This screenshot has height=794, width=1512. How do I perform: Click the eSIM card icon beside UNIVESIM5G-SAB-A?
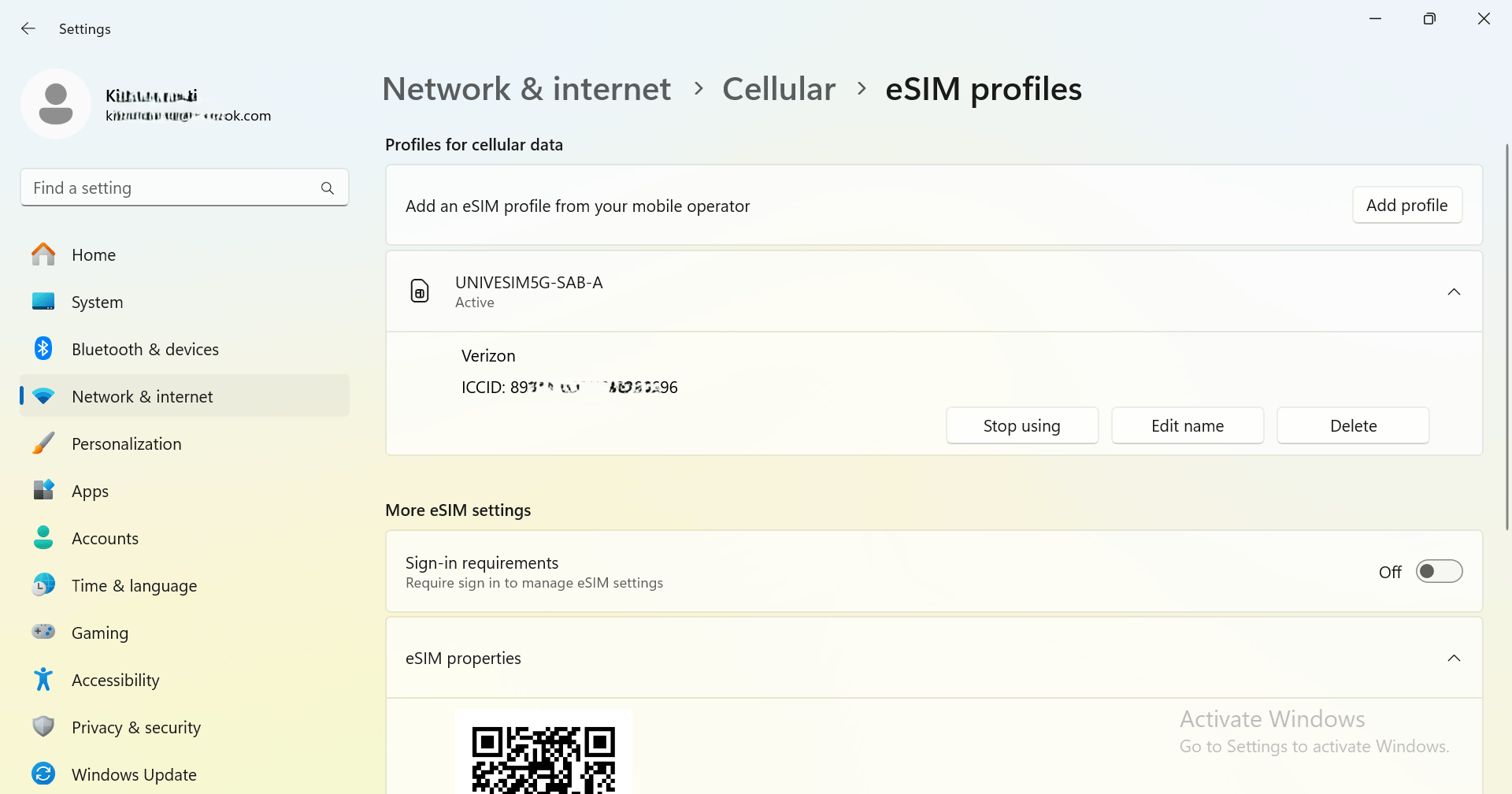click(420, 291)
